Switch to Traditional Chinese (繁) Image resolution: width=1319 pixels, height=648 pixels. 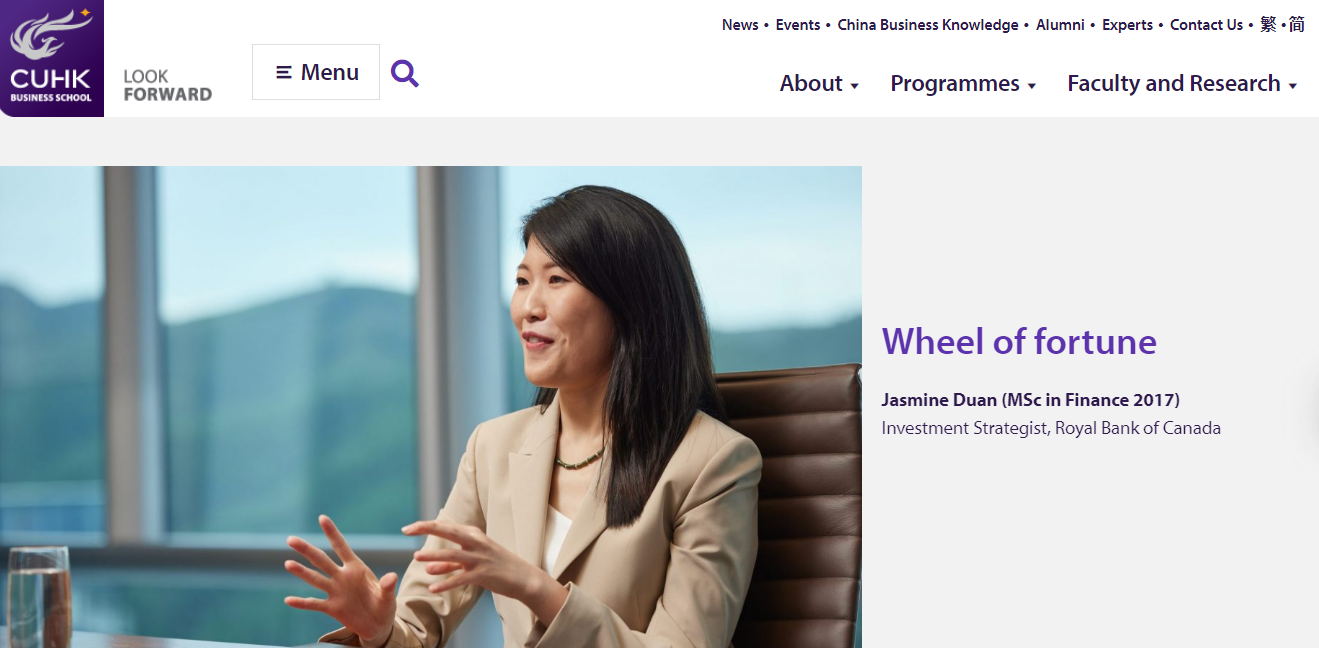pyautogui.click(x=1268, y=25)
